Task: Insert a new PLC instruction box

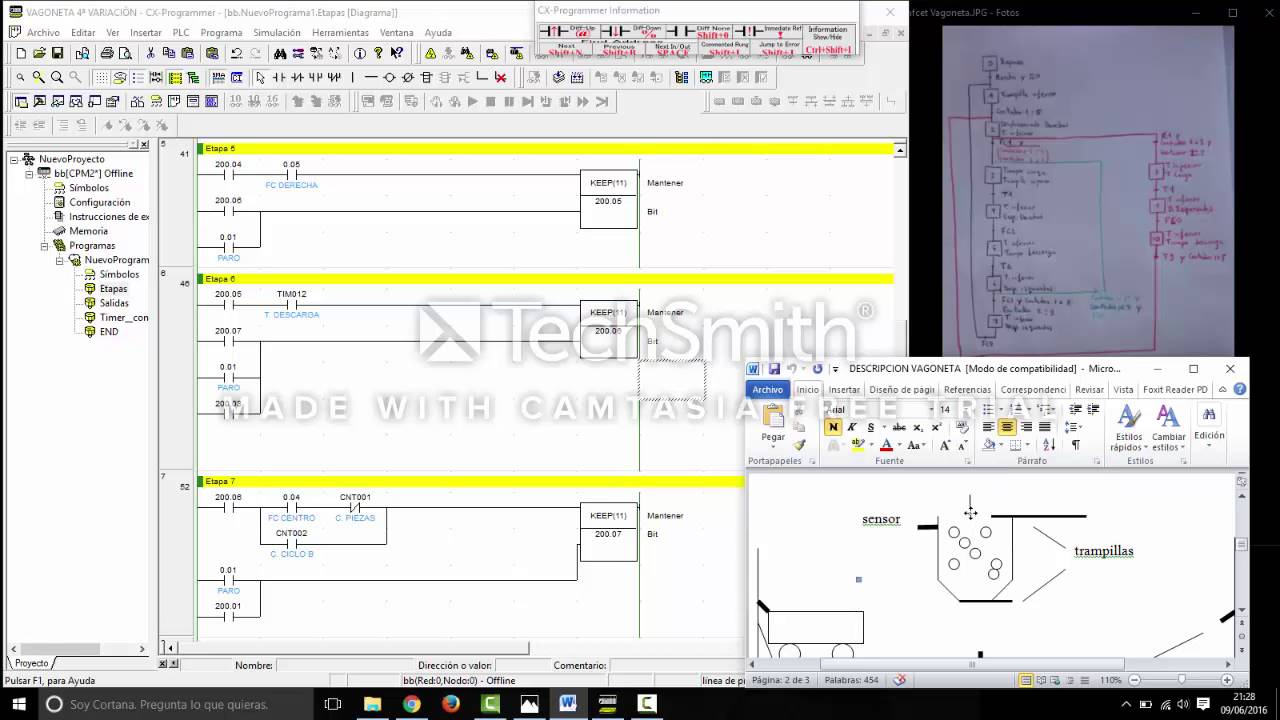Action: tap(427, 77)
